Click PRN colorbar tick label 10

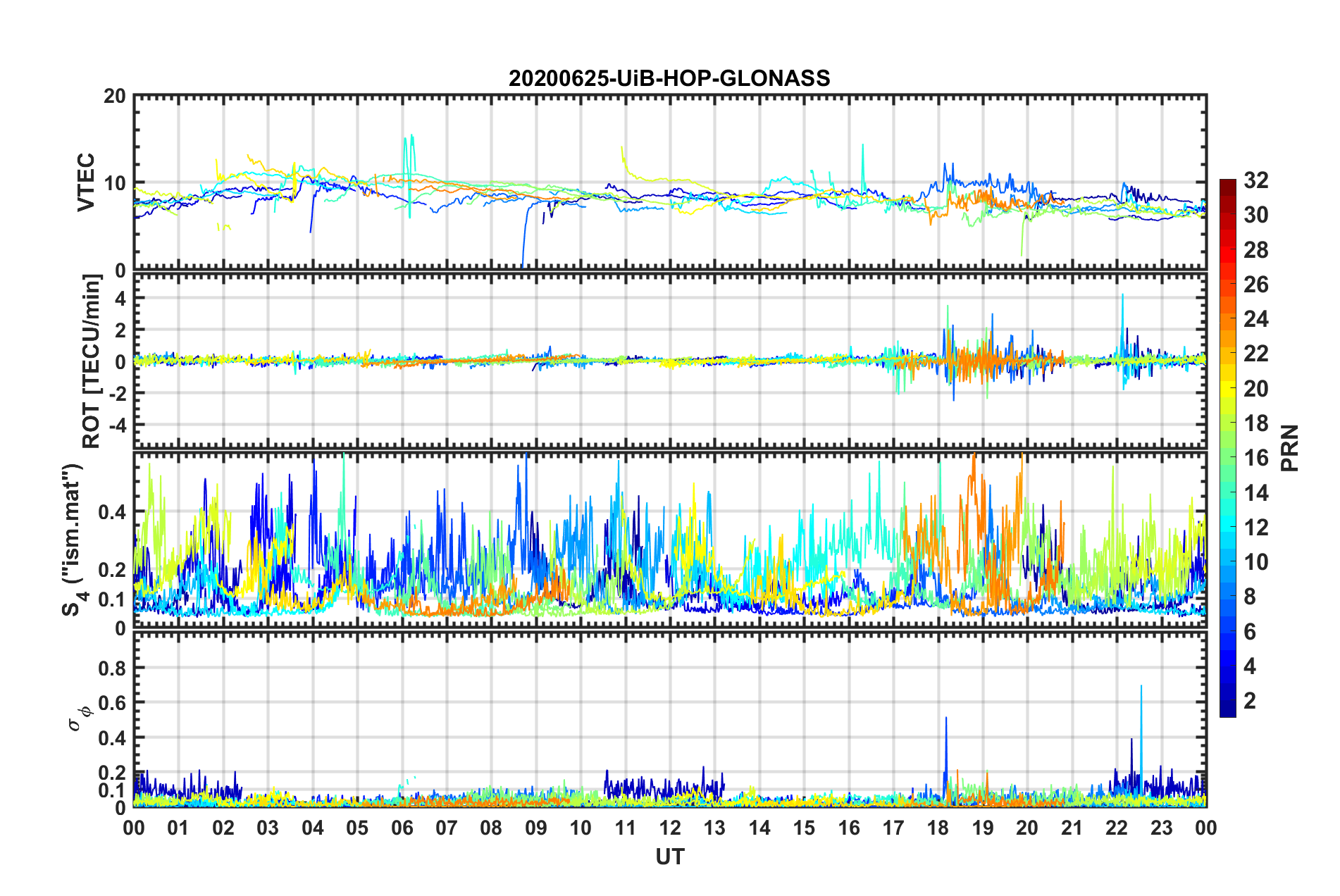pos(1255,562)
